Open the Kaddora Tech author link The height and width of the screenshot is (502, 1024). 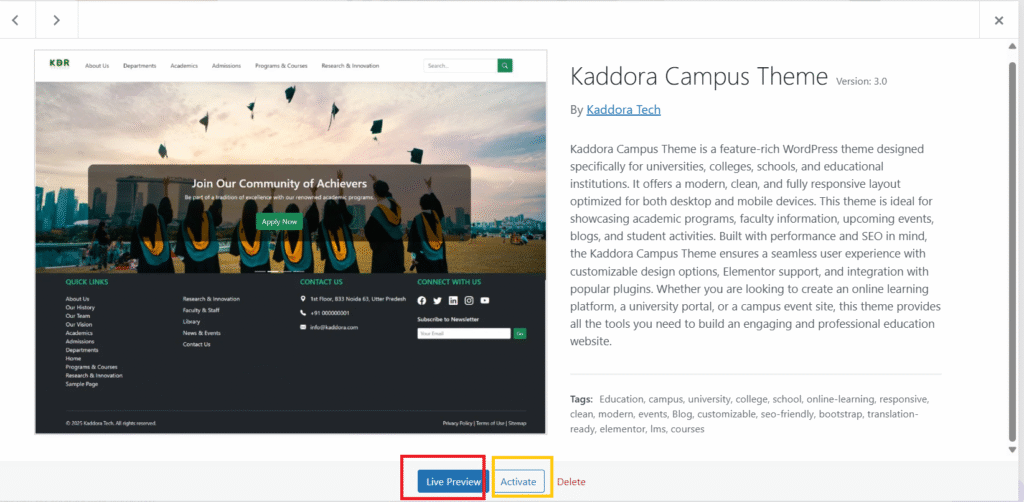[623, 110]
